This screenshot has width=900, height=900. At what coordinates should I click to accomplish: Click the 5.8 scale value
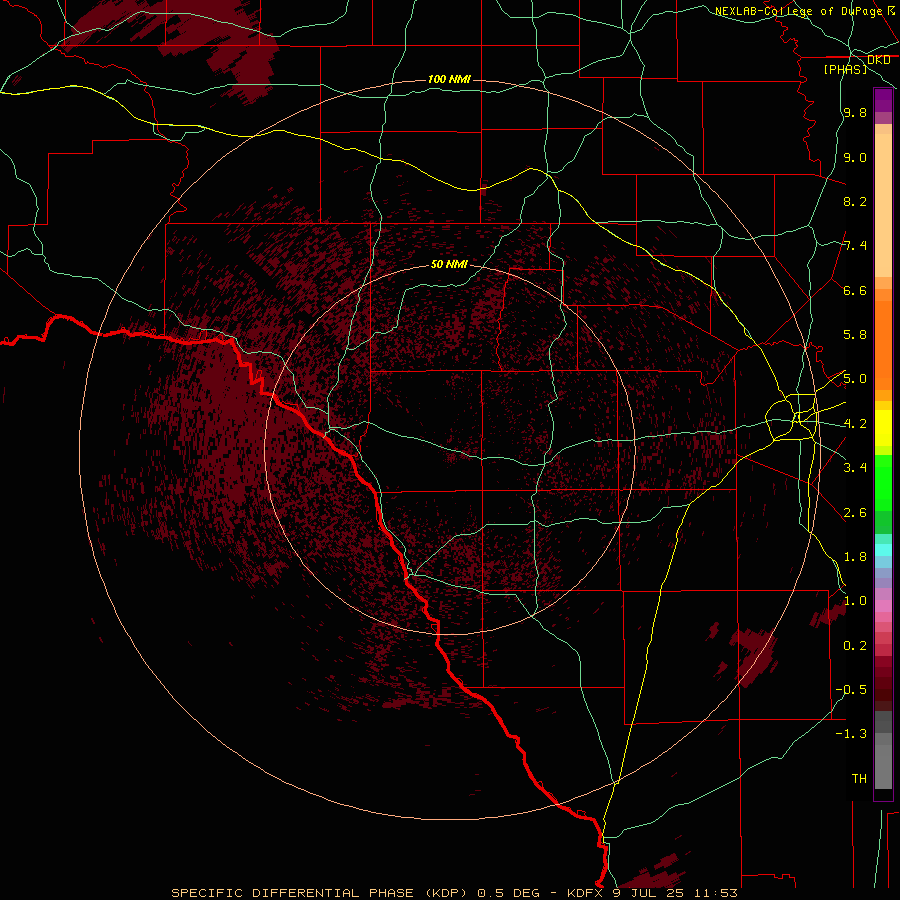click(x=855, y=335)
